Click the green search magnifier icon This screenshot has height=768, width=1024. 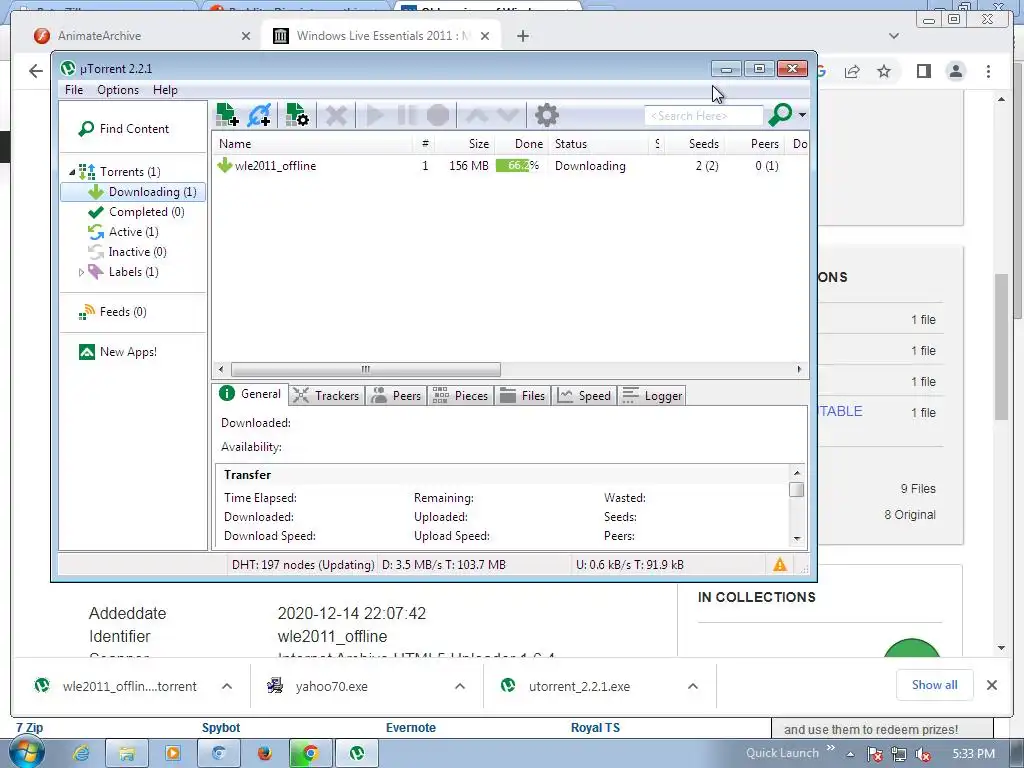780,115
